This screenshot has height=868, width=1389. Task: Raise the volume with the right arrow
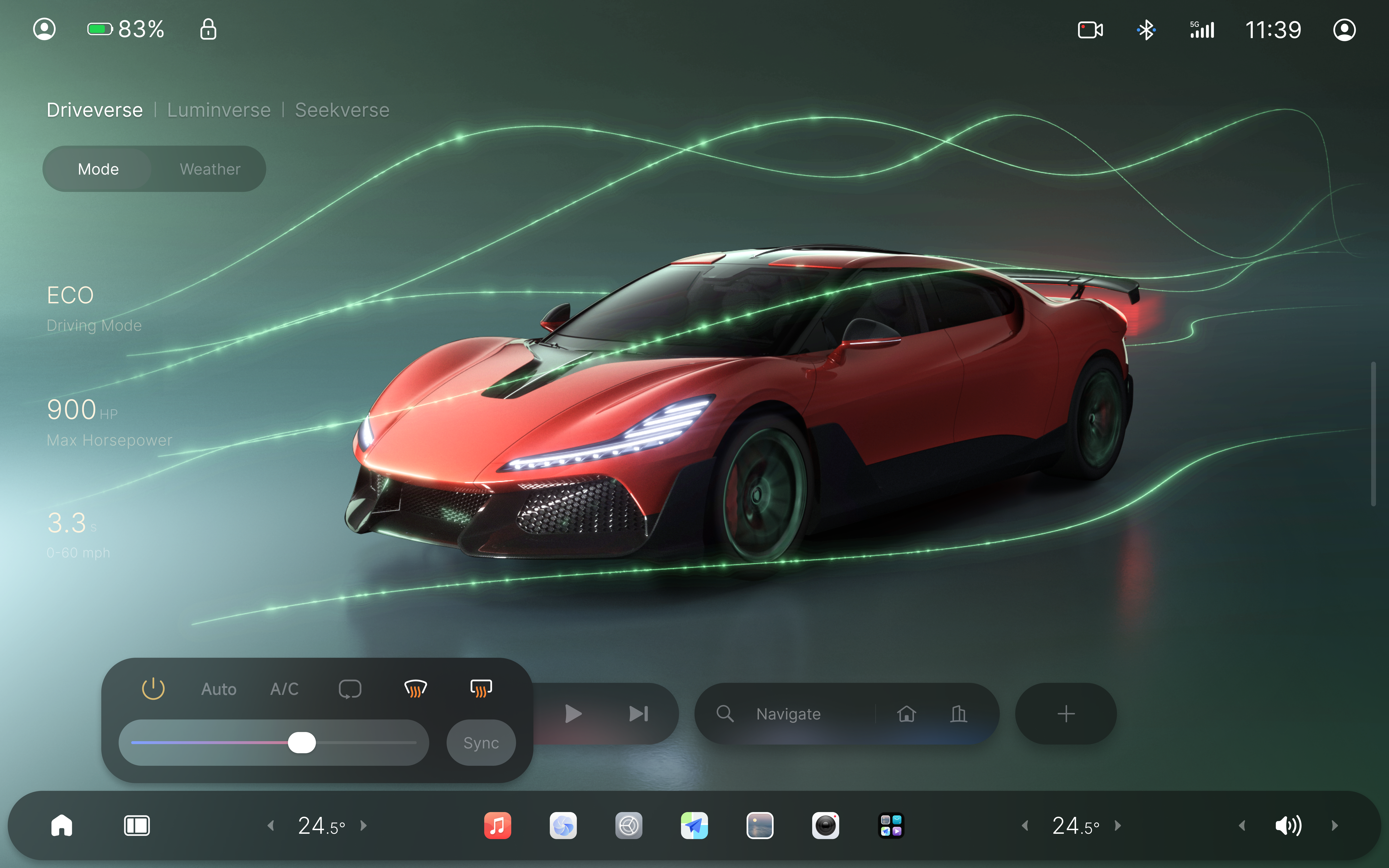(x=1335, y=826)
